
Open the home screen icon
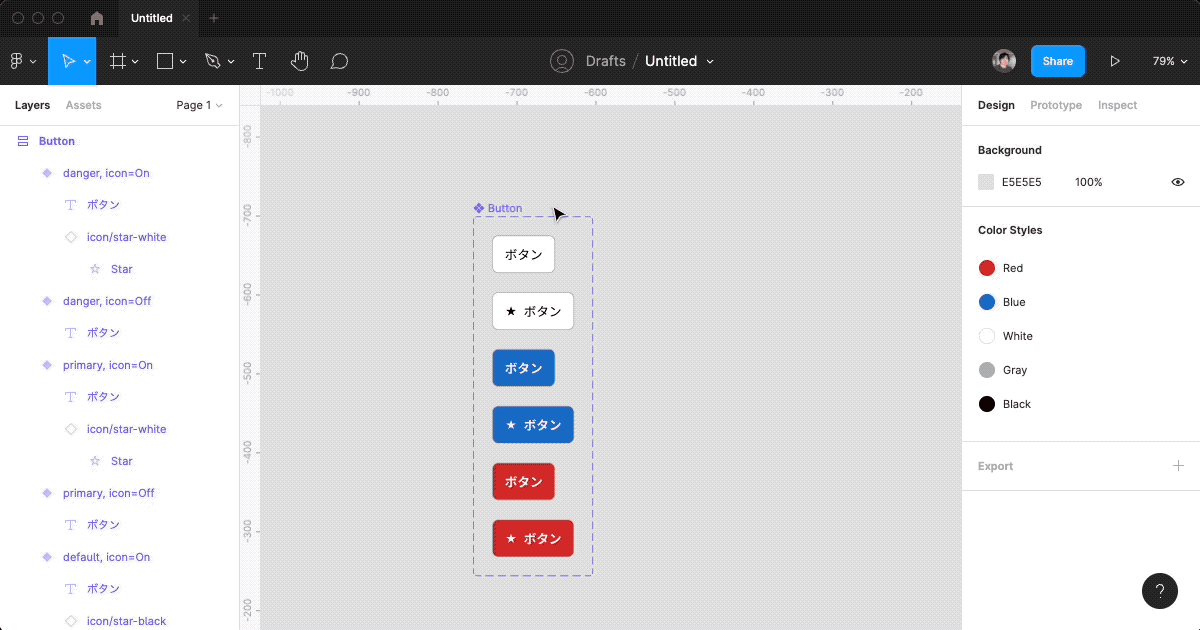click(x=97, y=18)
